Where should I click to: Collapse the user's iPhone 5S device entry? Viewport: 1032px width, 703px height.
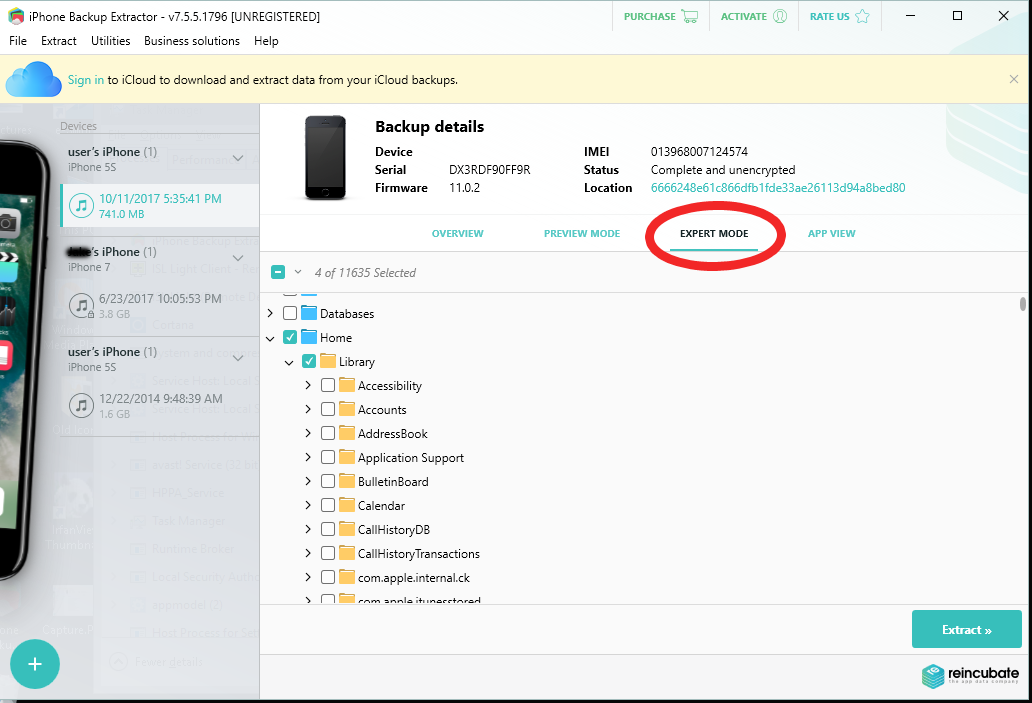[238, 158]
